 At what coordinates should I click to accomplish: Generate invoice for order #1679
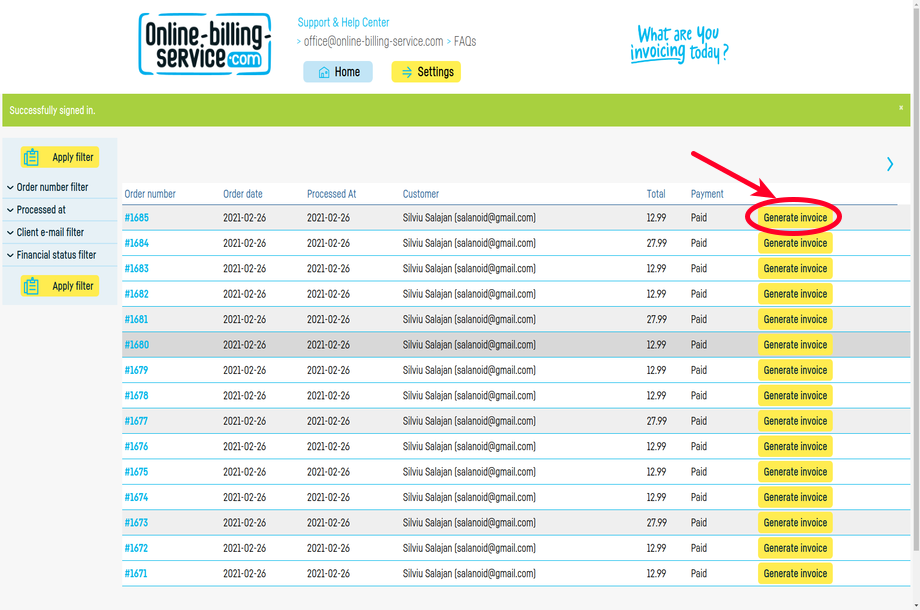click(795, 370)
